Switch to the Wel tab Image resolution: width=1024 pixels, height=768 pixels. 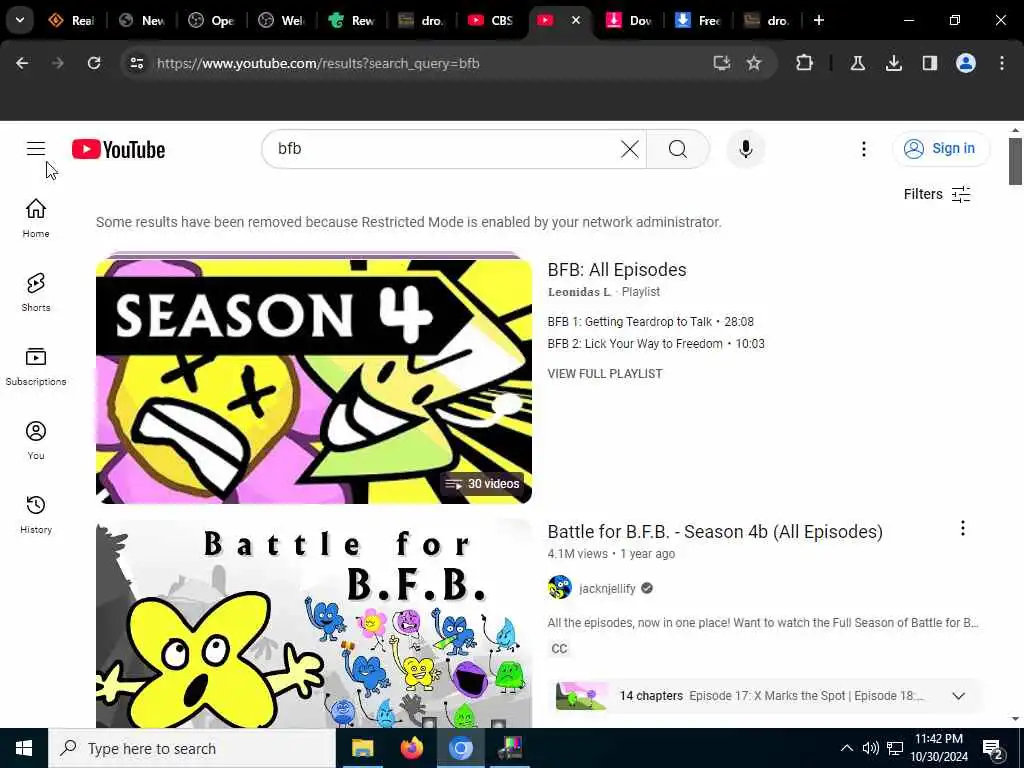(282, 20)
